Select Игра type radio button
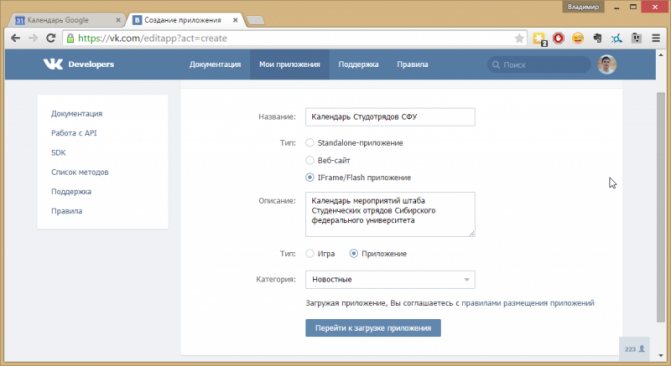 click(309, 253)
